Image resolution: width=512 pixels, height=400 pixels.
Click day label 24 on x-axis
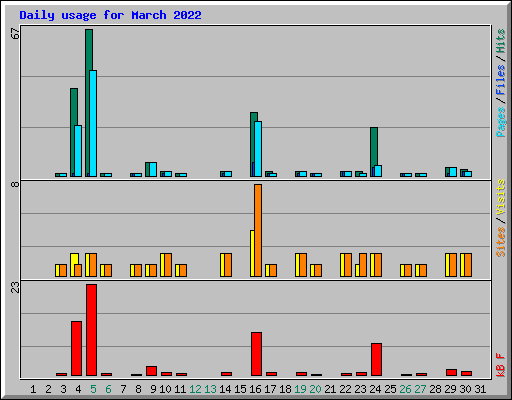(375, 389)
